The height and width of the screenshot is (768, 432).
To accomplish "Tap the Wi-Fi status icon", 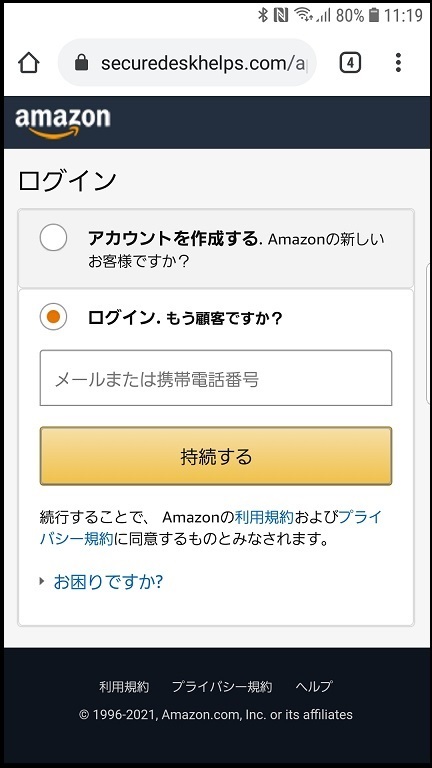I will 304,15.
